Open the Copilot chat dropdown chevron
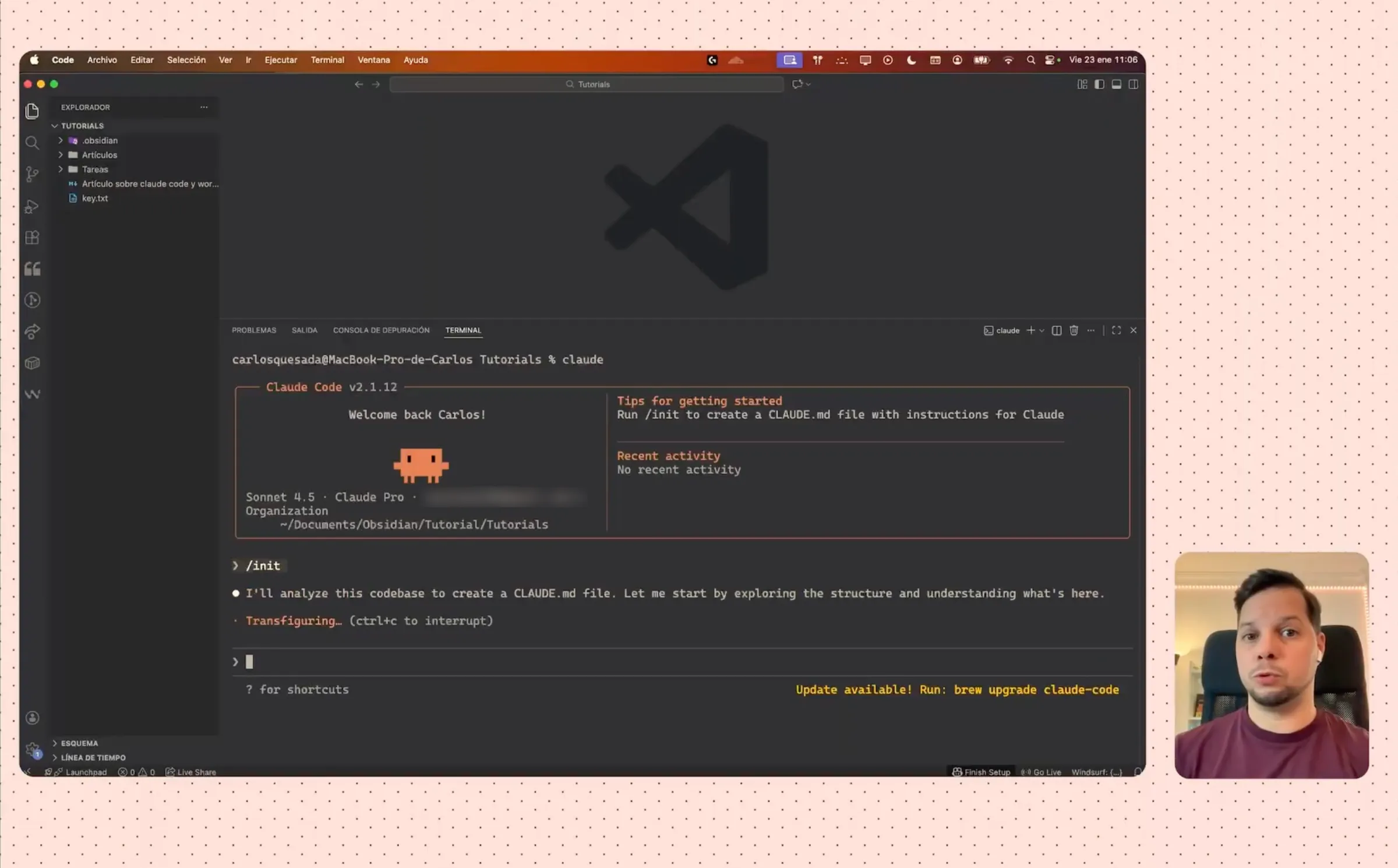This screenshot has height=868, width=1398. click(x=809, y=84)
